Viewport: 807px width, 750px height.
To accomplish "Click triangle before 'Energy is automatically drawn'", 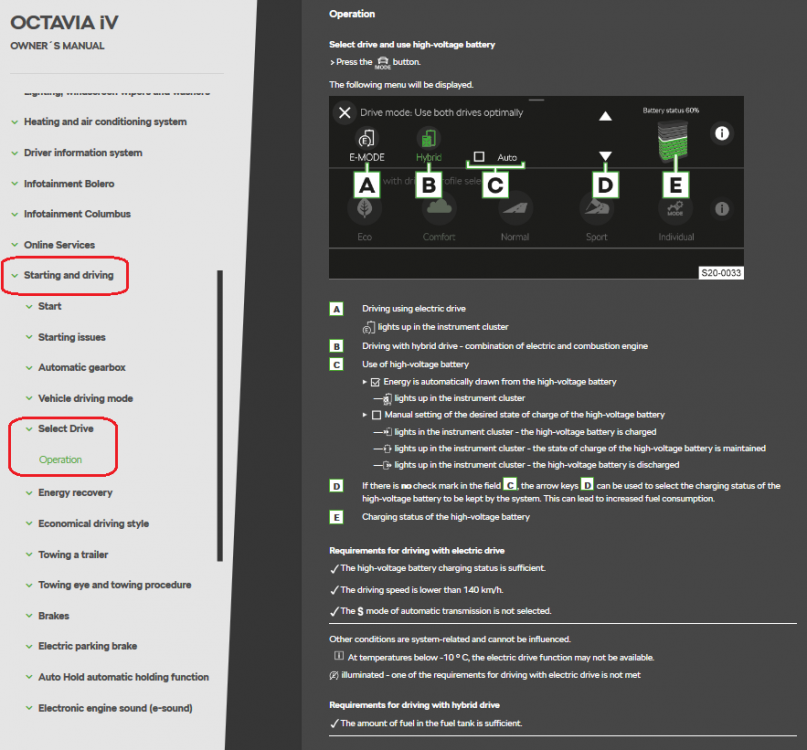I will point(364,382).
